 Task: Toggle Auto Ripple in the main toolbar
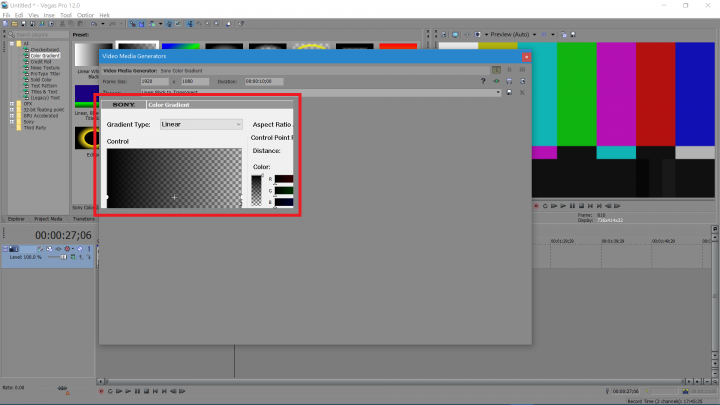point(152,24)
